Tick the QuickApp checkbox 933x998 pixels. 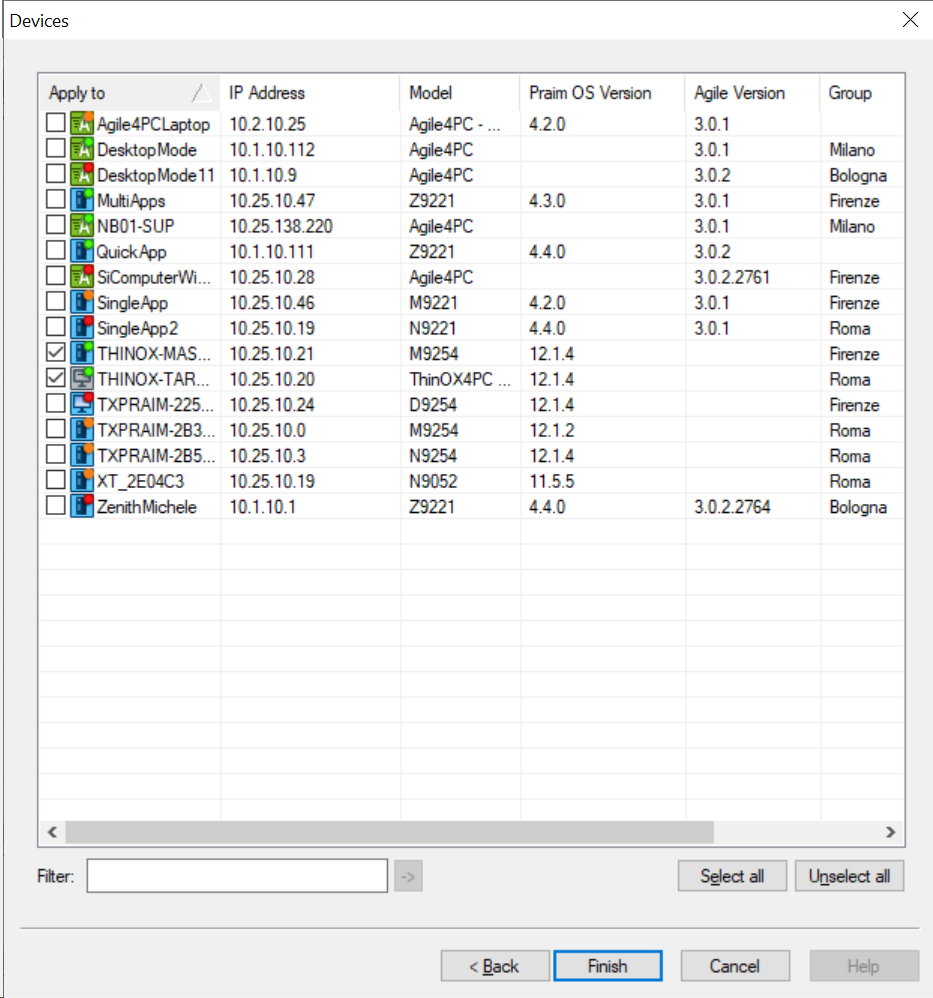(55, 250)
